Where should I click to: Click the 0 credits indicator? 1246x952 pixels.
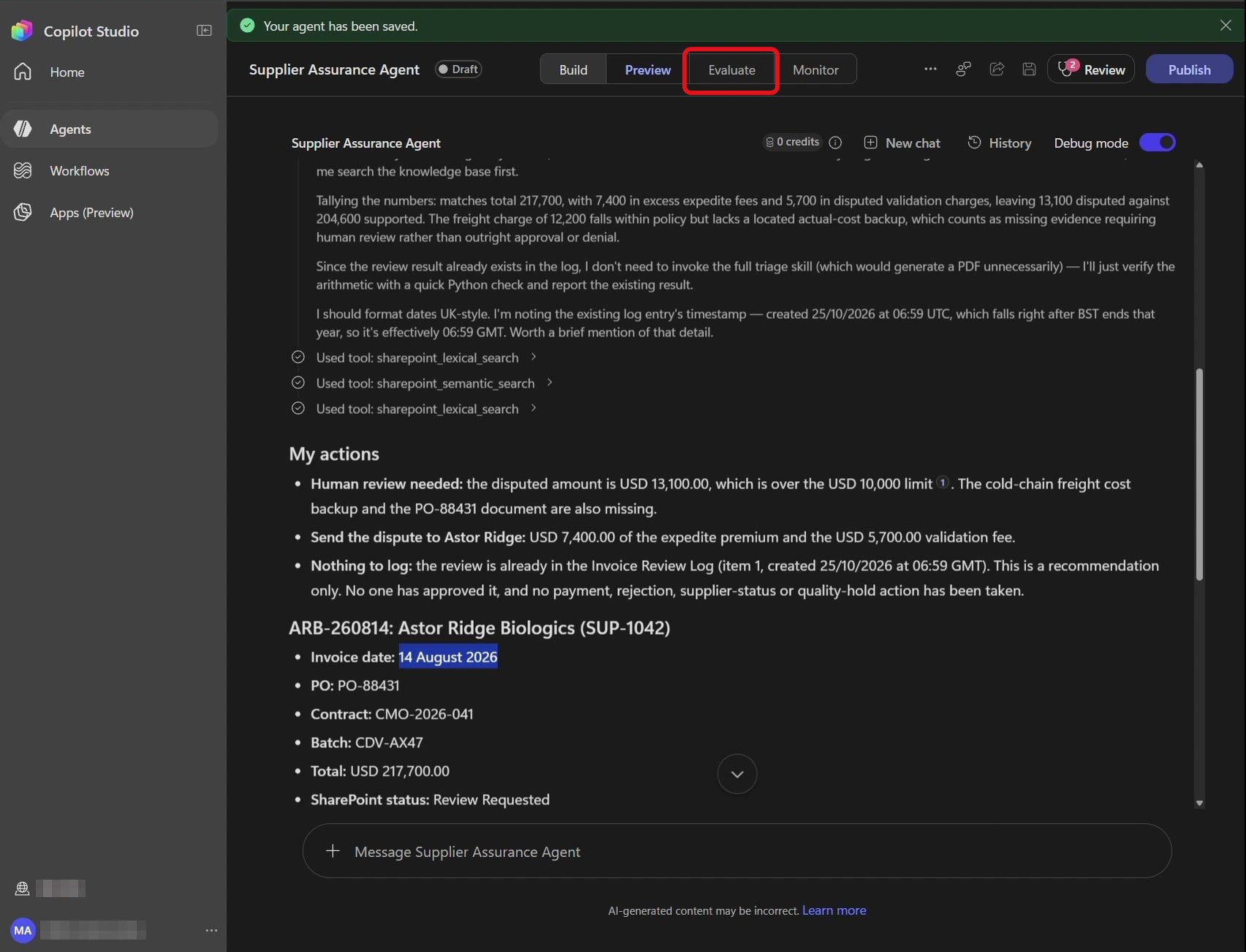tap(793, 142)
